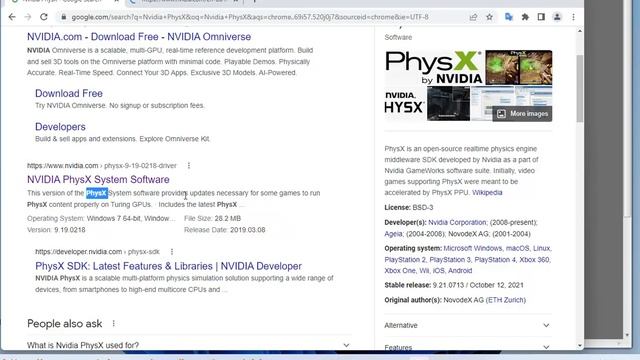Go forward with the forward arrow
640x360 pixels.
coord(28,17)
